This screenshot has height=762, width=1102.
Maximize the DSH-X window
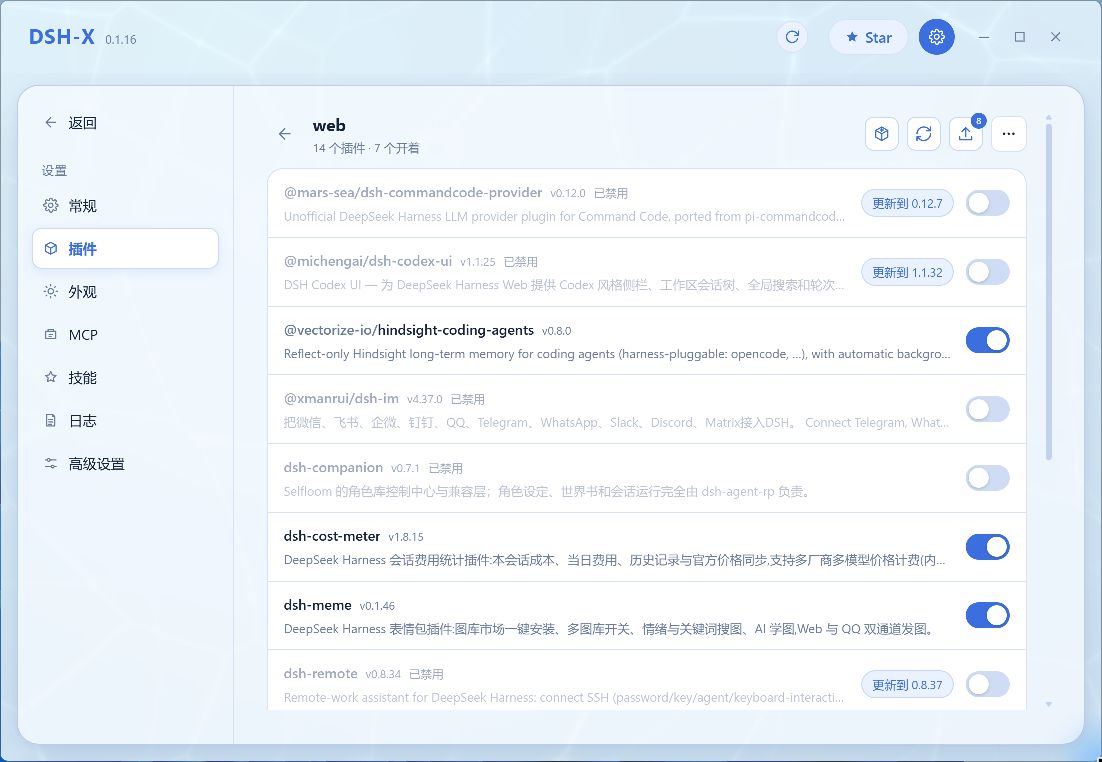click(1020, 37)
